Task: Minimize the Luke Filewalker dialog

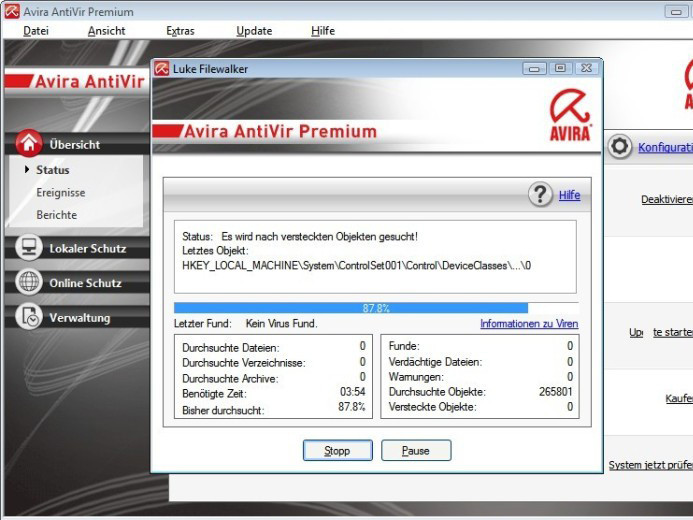Action: [x=534, y=68]
